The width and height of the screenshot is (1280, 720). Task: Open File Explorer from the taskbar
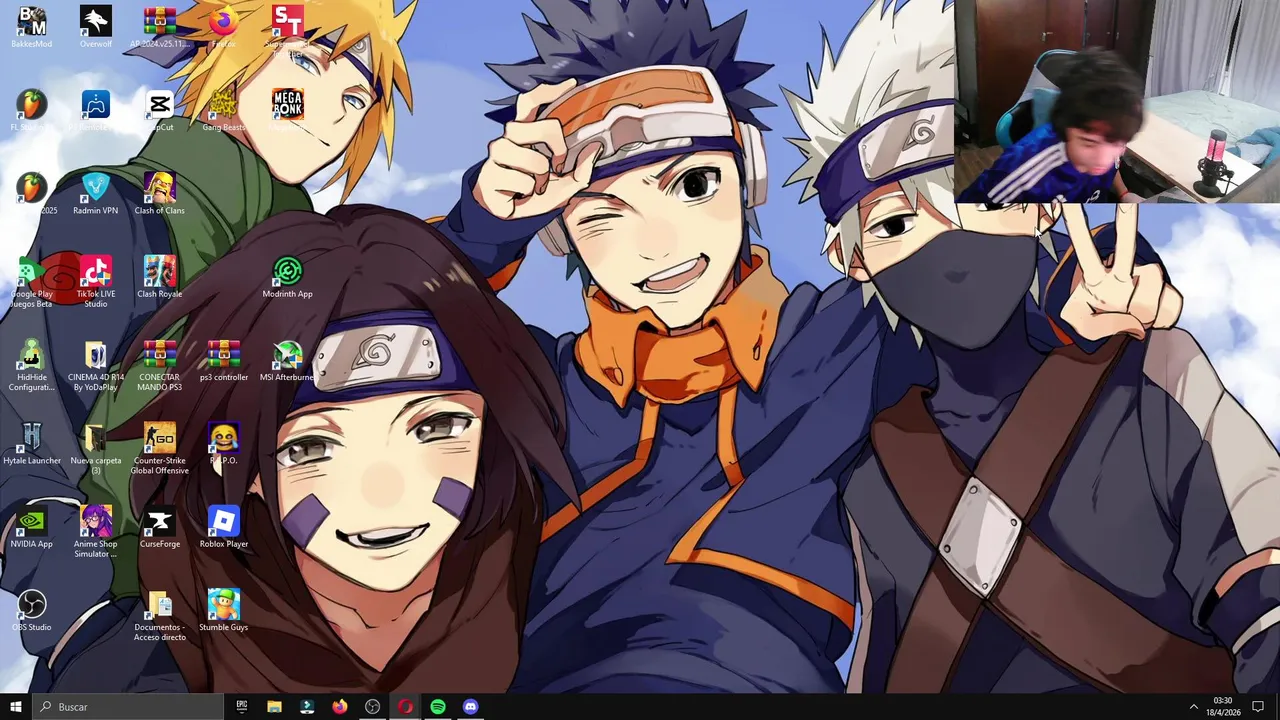274,706
